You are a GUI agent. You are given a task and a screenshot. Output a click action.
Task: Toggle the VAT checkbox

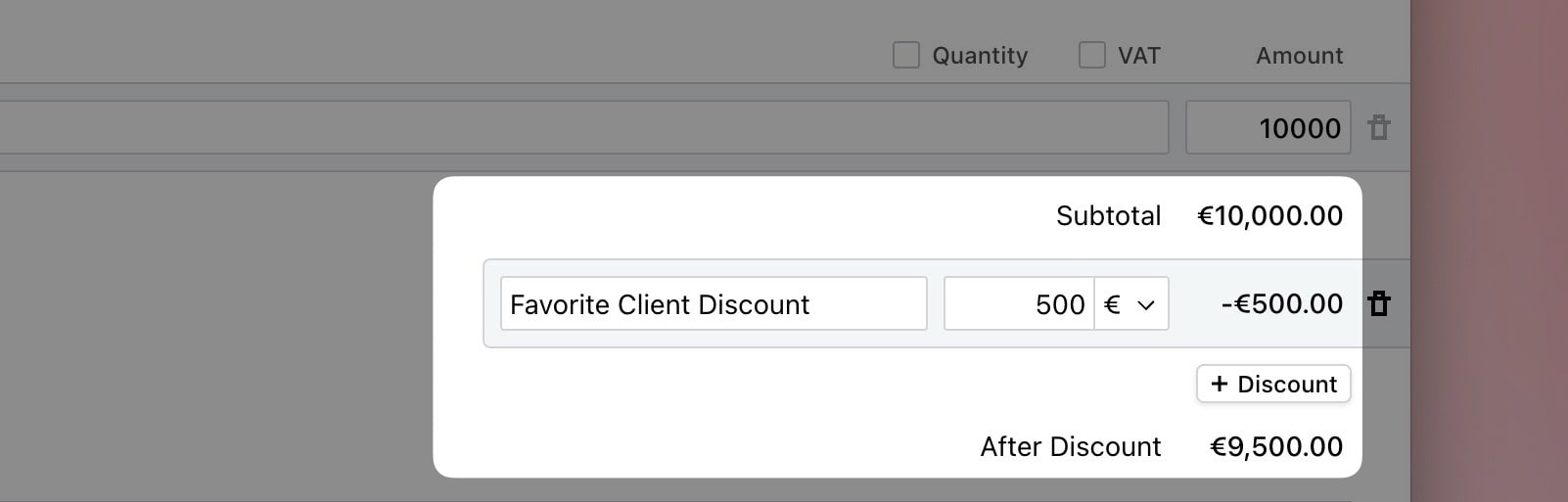click(1091, 56)
